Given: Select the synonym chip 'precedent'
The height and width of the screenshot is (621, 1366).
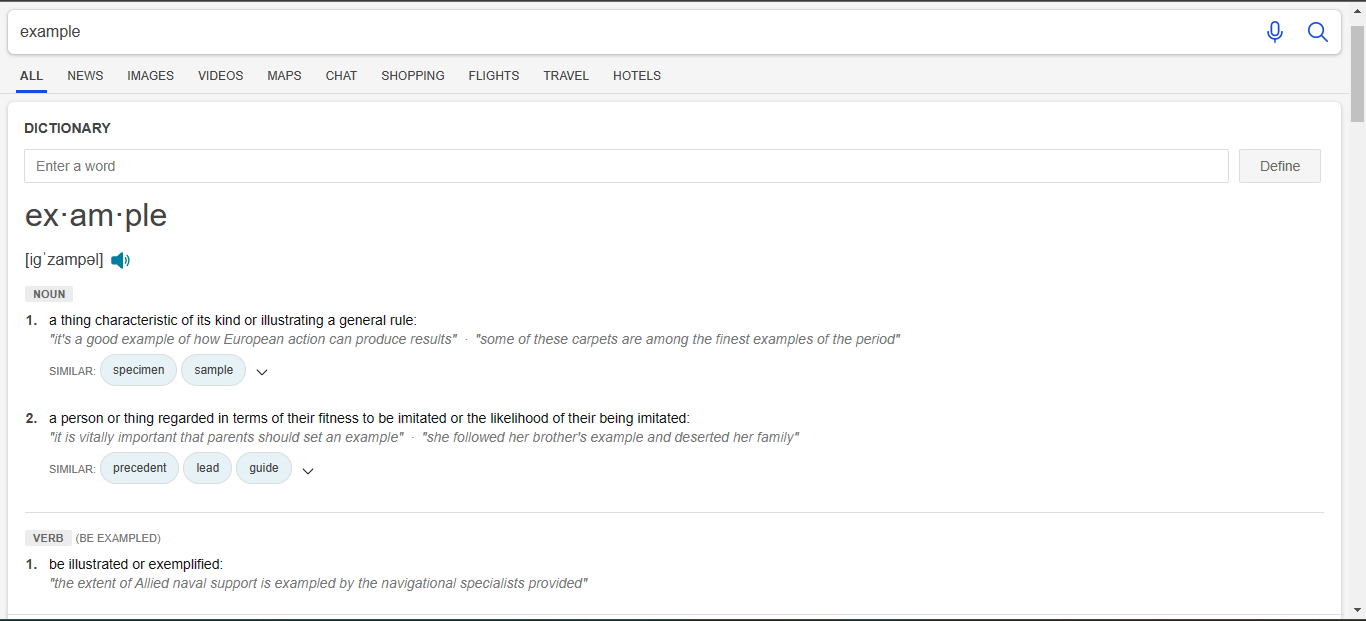Looking at the screenshot, I should pyautogui.click(x=139, y=467).
